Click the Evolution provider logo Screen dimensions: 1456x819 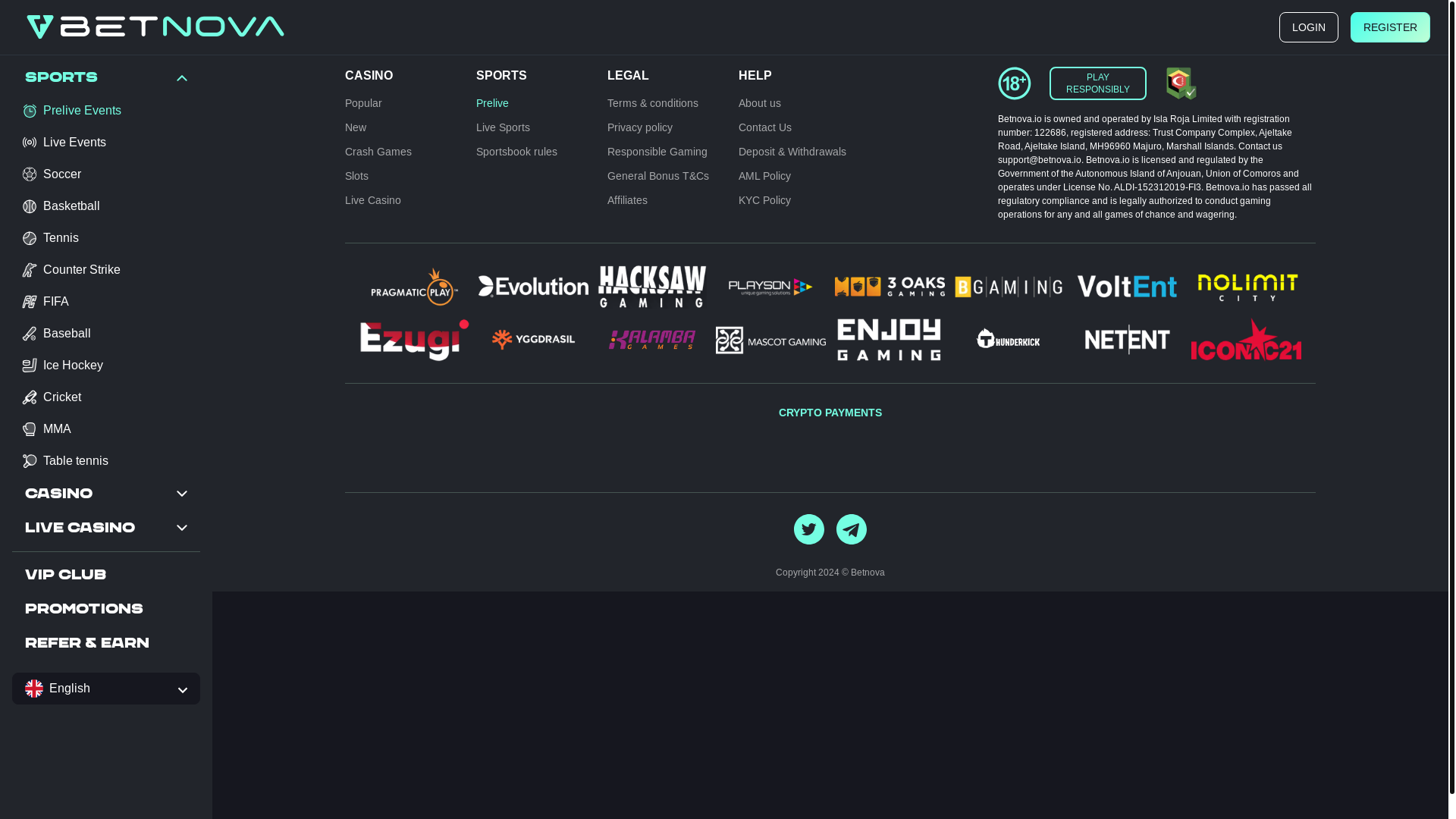(x=533, y=287)
